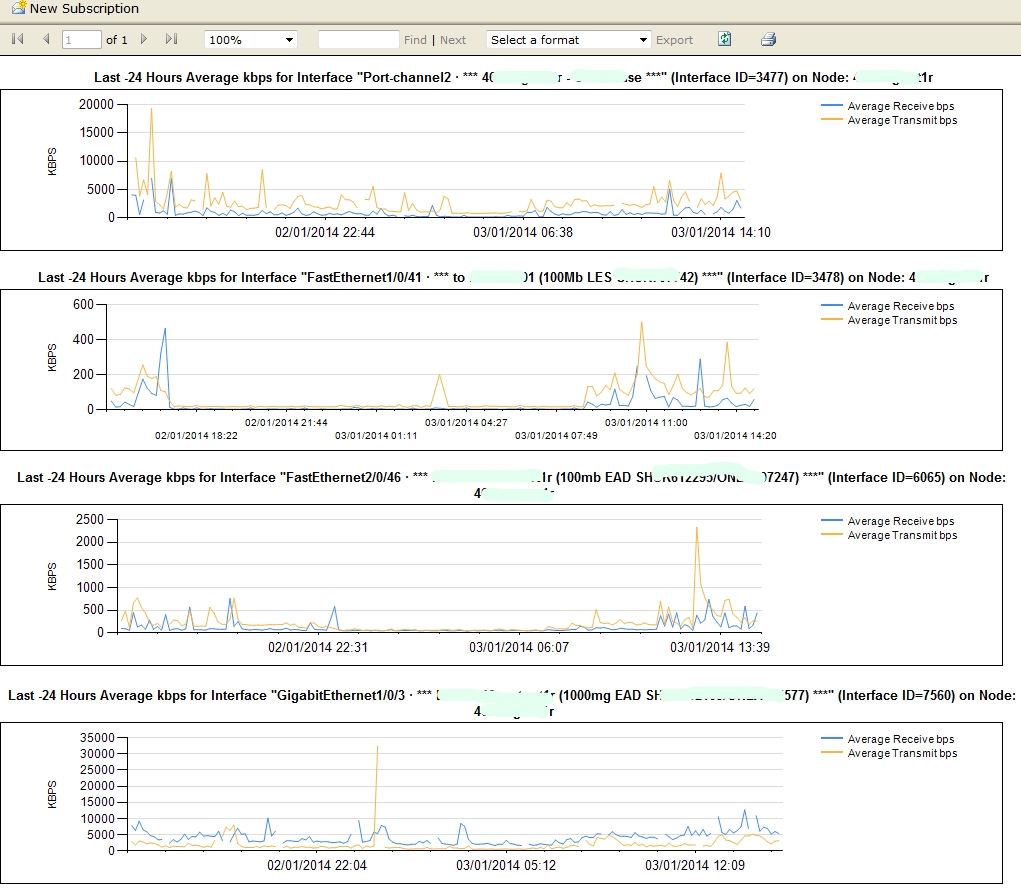Image resolution: width=1021 pixels, height=889 pixels.
Task: Print the report
Action: click(x=768, y=39)
